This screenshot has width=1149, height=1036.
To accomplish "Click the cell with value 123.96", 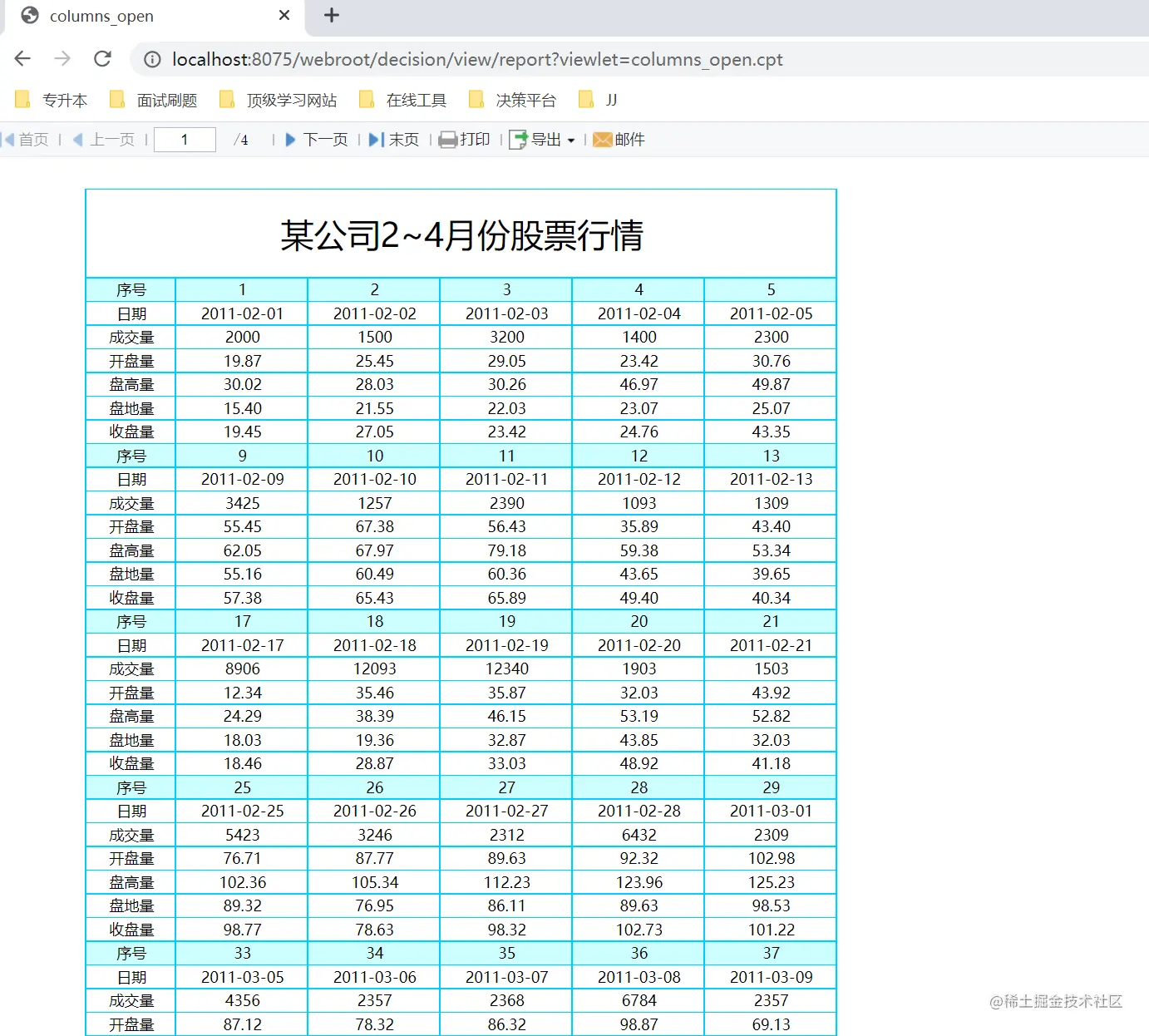I will pyautogui.click(x=639, y=882).
